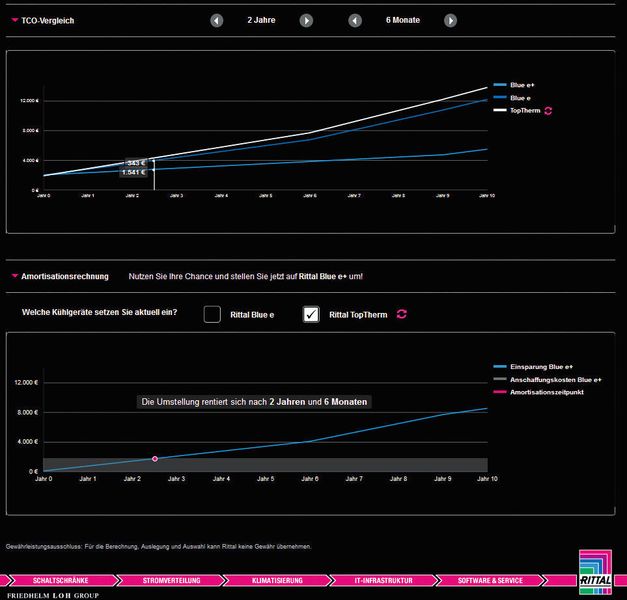This screenshot has height=600, width=627.
Task: Collapse the Amortisationsrechnung section
Action: point(15,276)
